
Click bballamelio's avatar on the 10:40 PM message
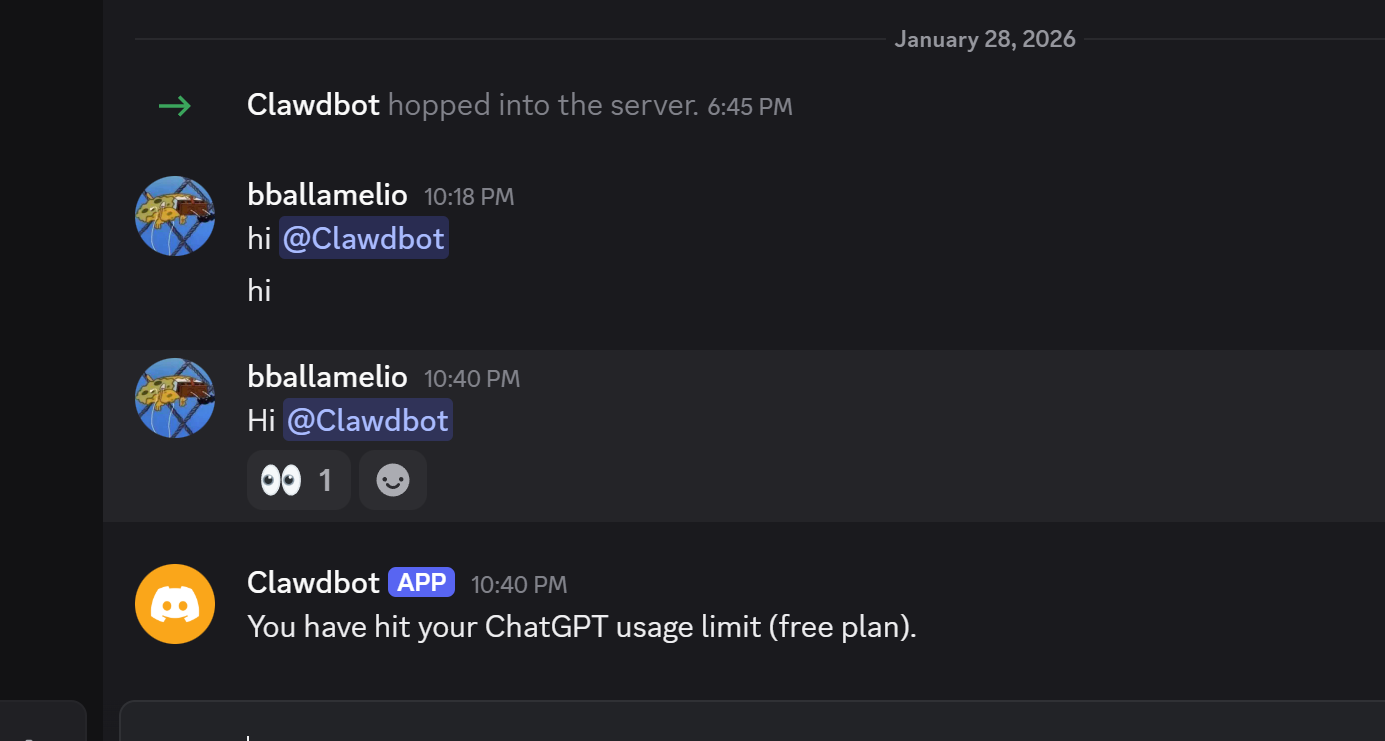point(174,397)
